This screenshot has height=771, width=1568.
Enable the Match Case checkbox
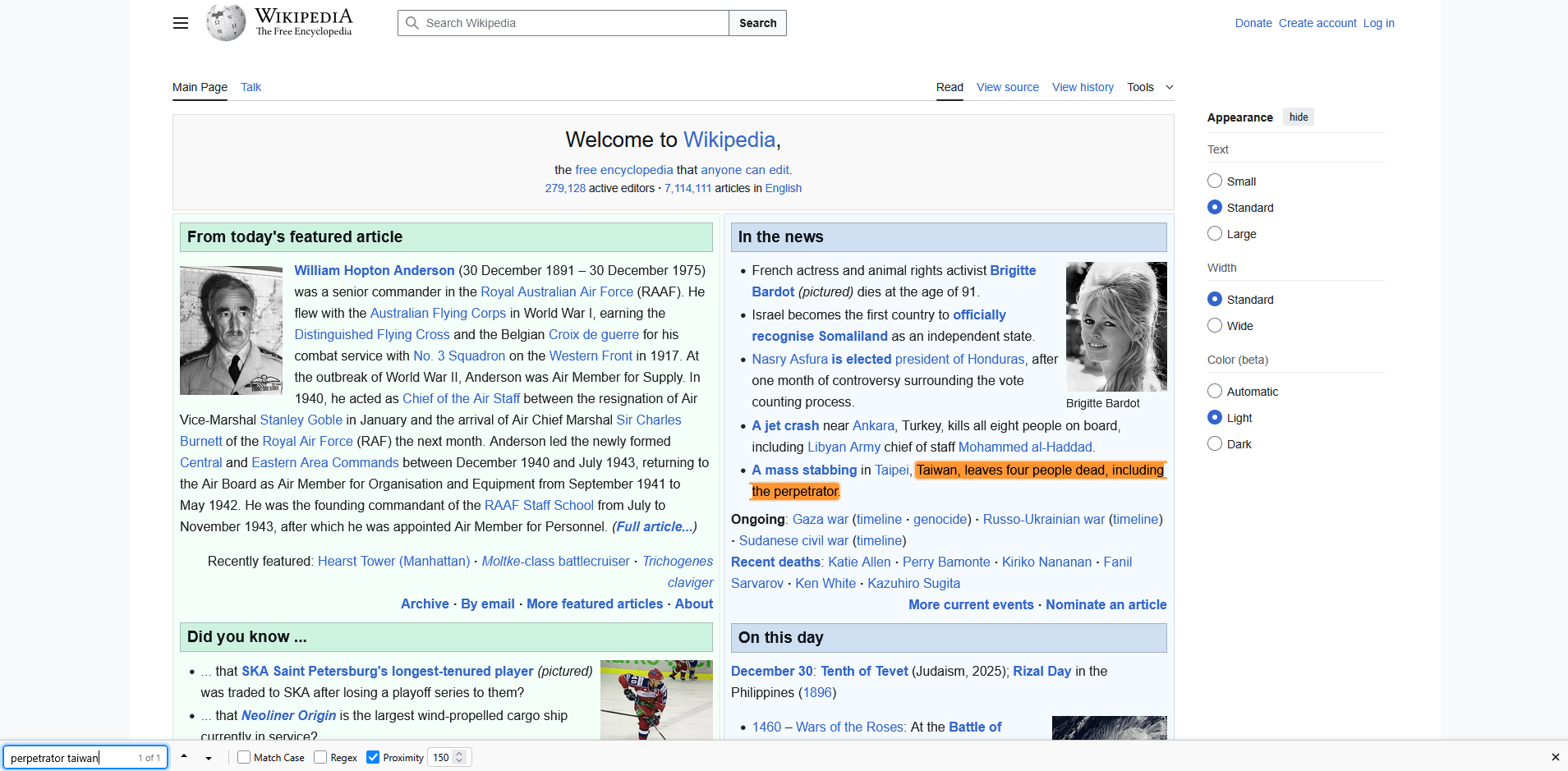pyautogui.click(x=244, y=757)
